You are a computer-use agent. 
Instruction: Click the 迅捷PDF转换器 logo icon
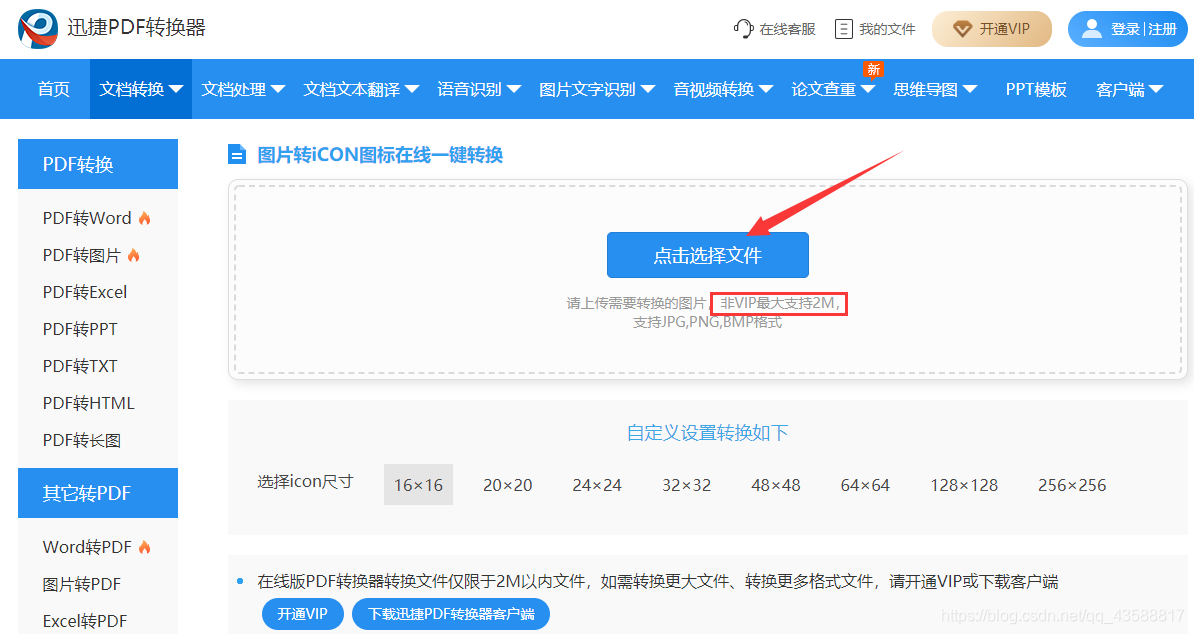click(x=37, y=29)
